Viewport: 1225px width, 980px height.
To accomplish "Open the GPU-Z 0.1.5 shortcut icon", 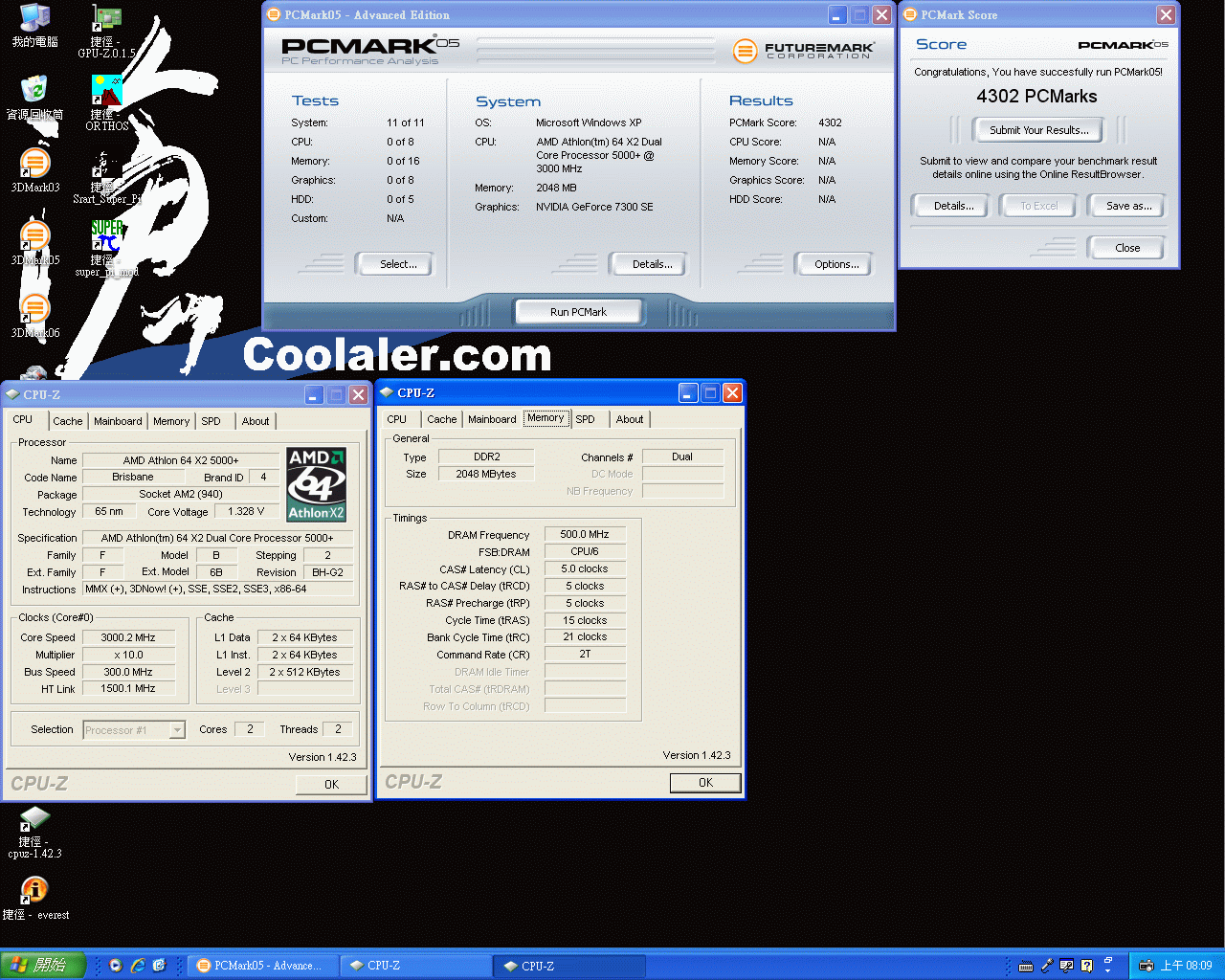I will pos(106,32).
